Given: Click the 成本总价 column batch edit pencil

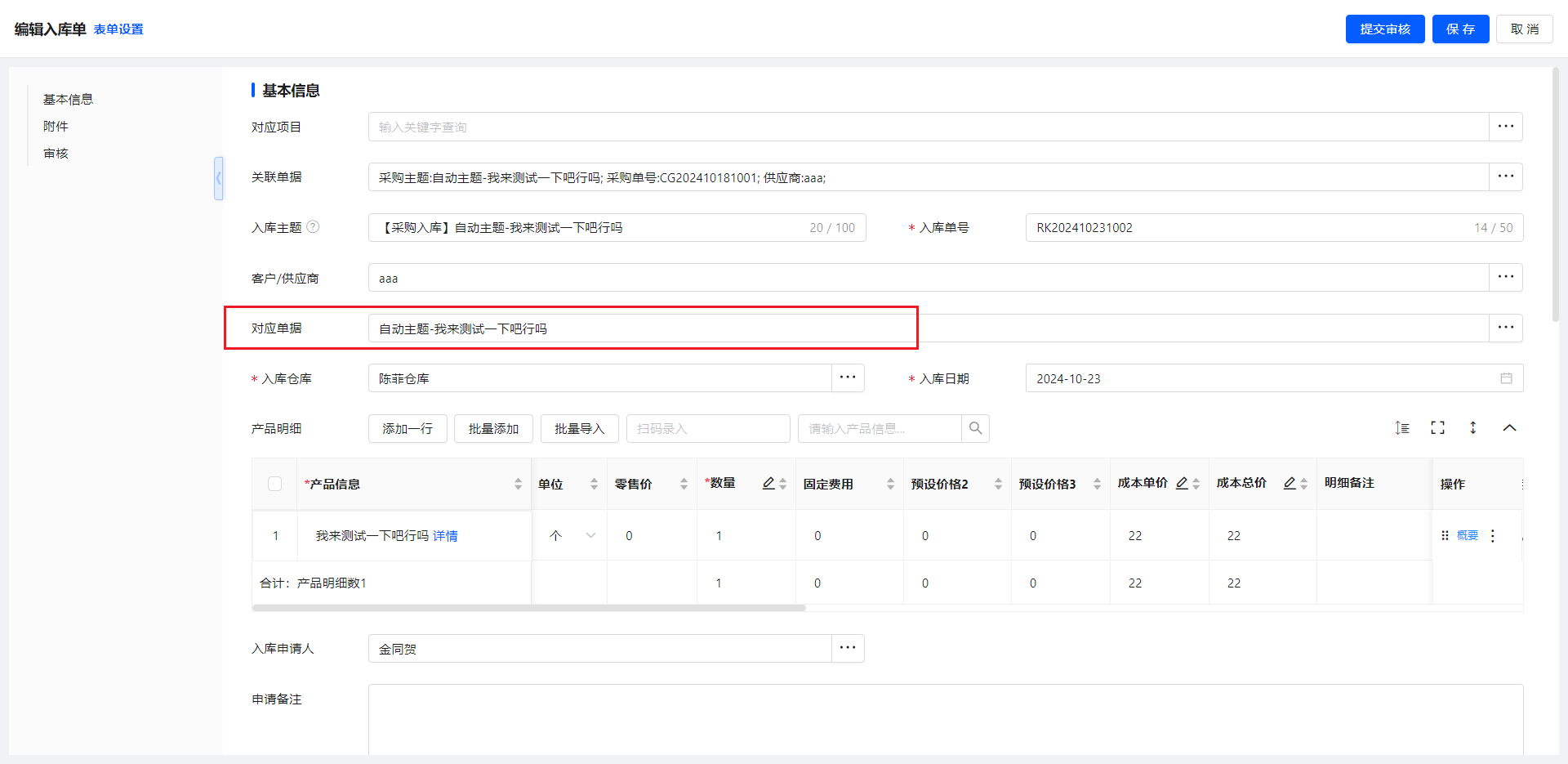Looking at the screenshot, I should coord(1290,484).
